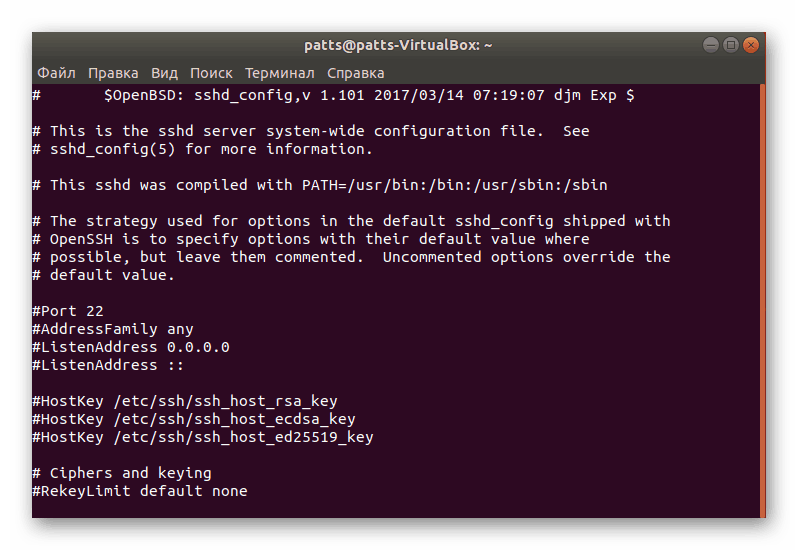Maximize the terminal window

point(730,45)
